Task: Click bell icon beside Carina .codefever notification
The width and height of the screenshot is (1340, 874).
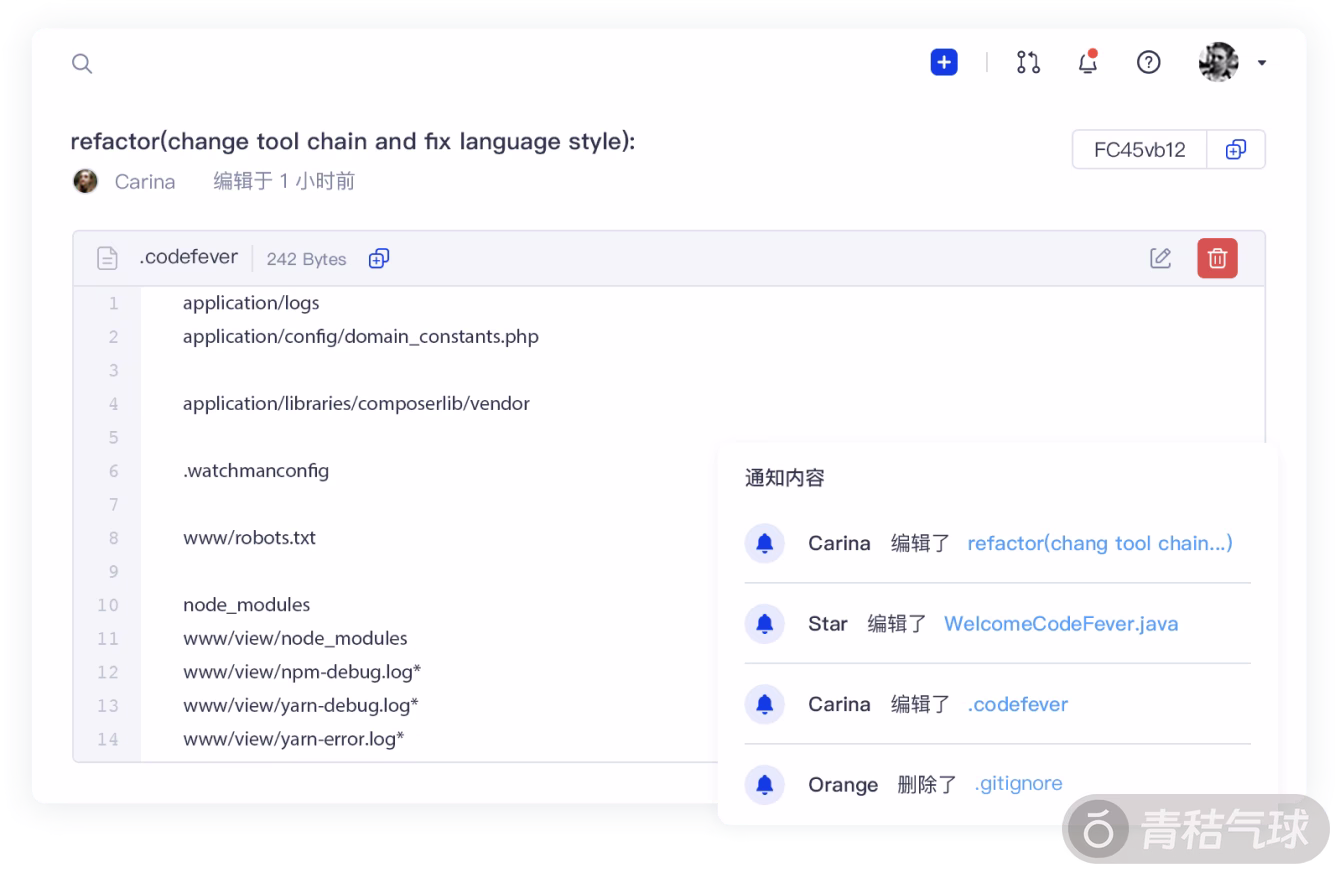Action: 765,704
